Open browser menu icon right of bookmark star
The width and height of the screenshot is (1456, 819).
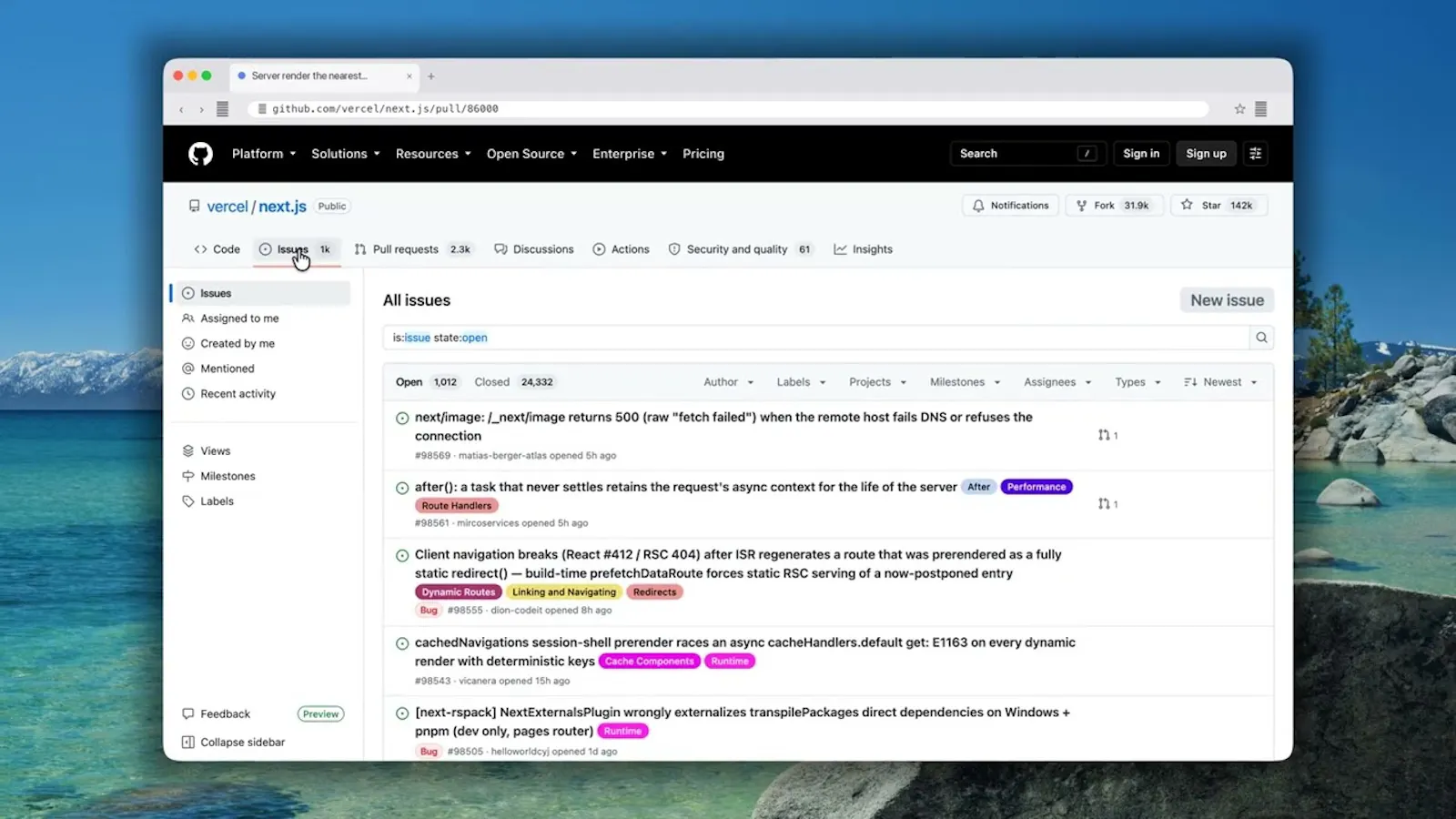1261,108
